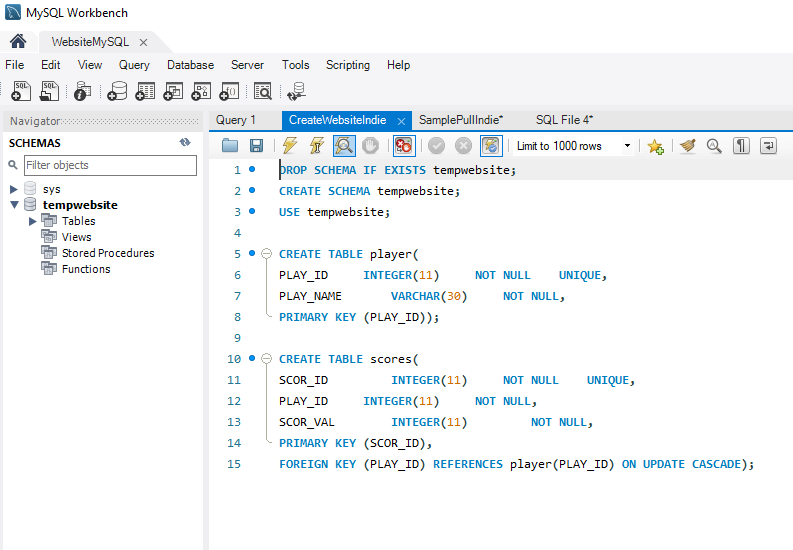Open a SQL script file icon
Image resolution: width=793 pixels, height=550 pixels.
(50, 91)
